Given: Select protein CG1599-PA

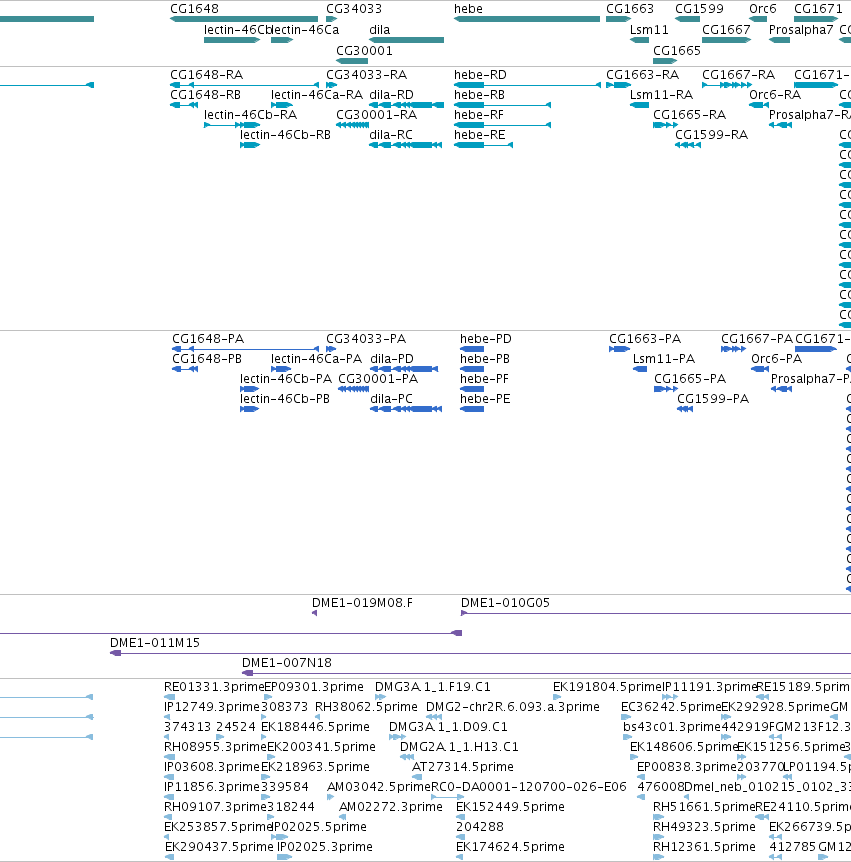Looking at the screenshot, I should point(713,399).
